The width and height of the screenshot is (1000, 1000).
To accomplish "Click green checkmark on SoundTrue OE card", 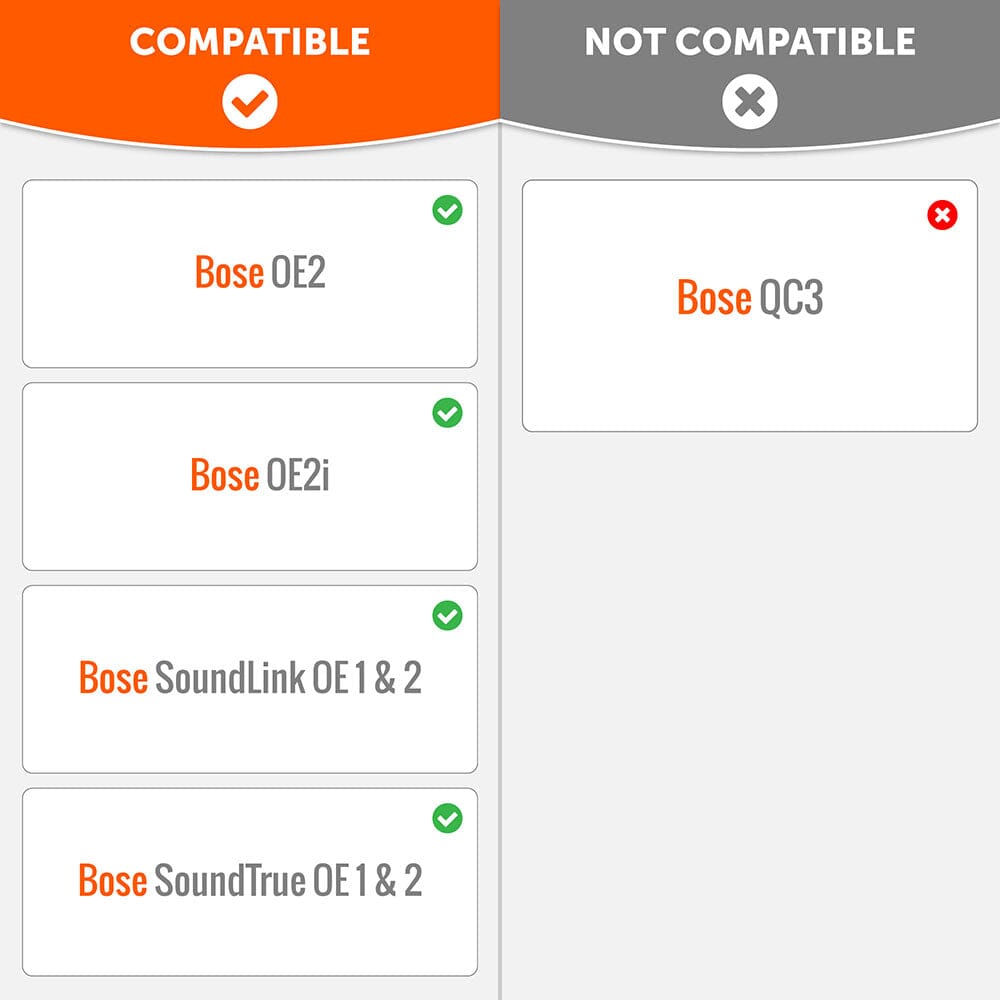I will coord(447,819).
